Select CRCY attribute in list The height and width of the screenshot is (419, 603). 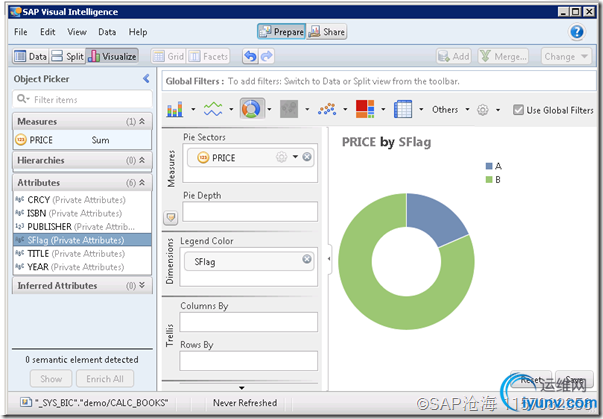[x=82, y=200]
